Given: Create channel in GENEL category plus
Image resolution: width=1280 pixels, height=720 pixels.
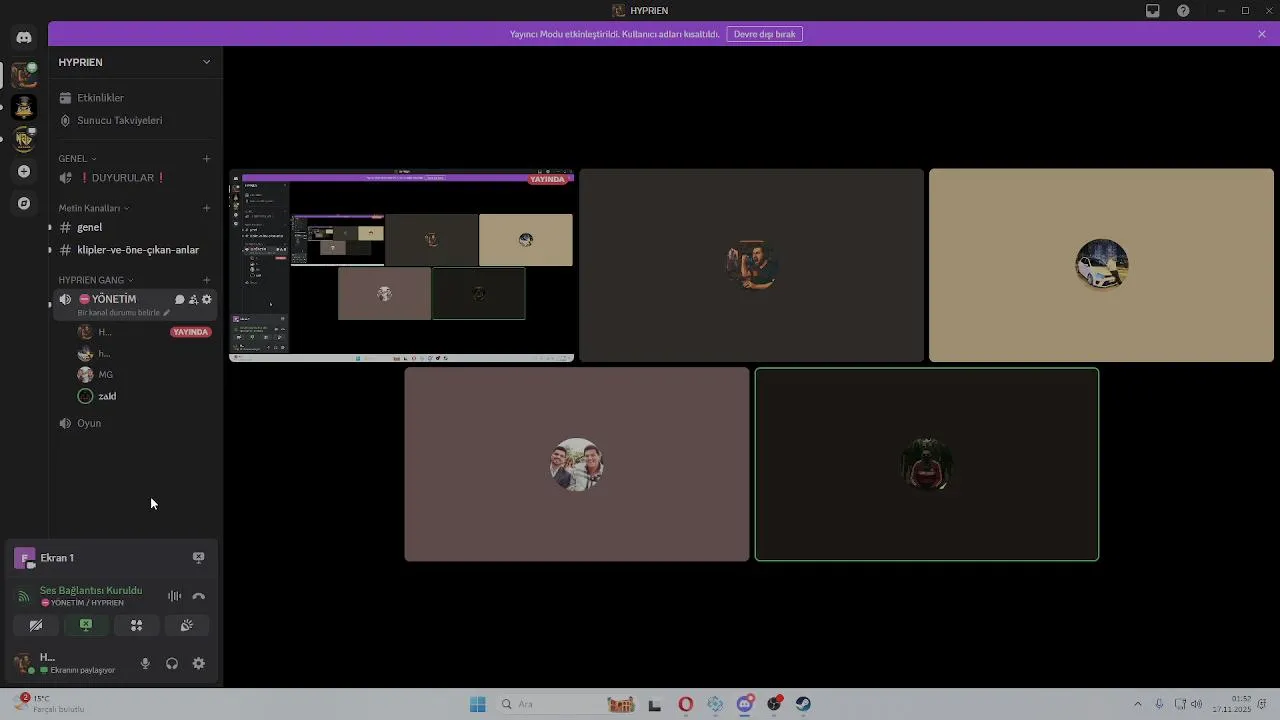Looking at the screenshot, I should pyautogui.click(x=207, y=158).
